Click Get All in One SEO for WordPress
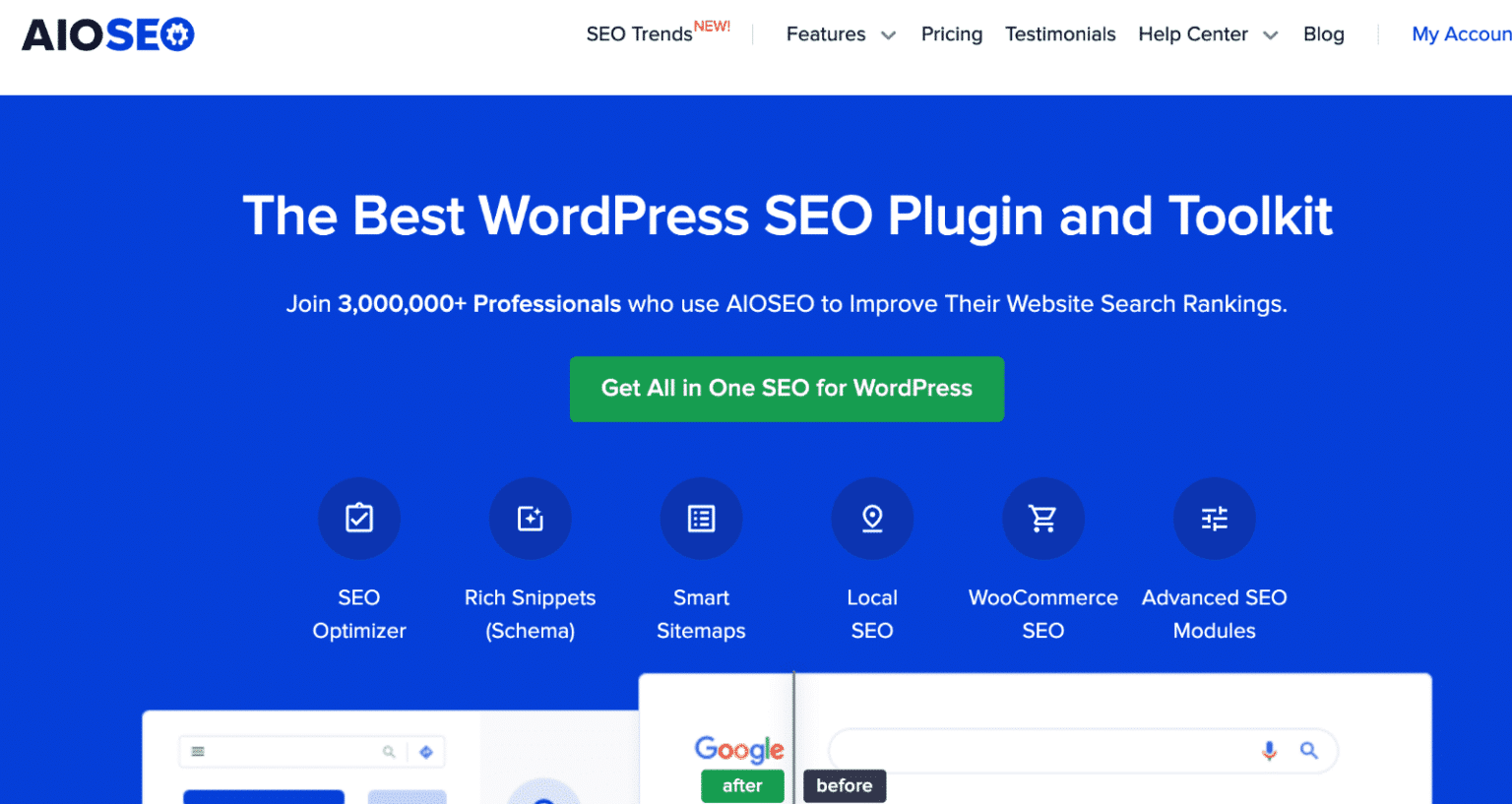The width and height of the screenshot is (1512, 804). tap(787, 389)
